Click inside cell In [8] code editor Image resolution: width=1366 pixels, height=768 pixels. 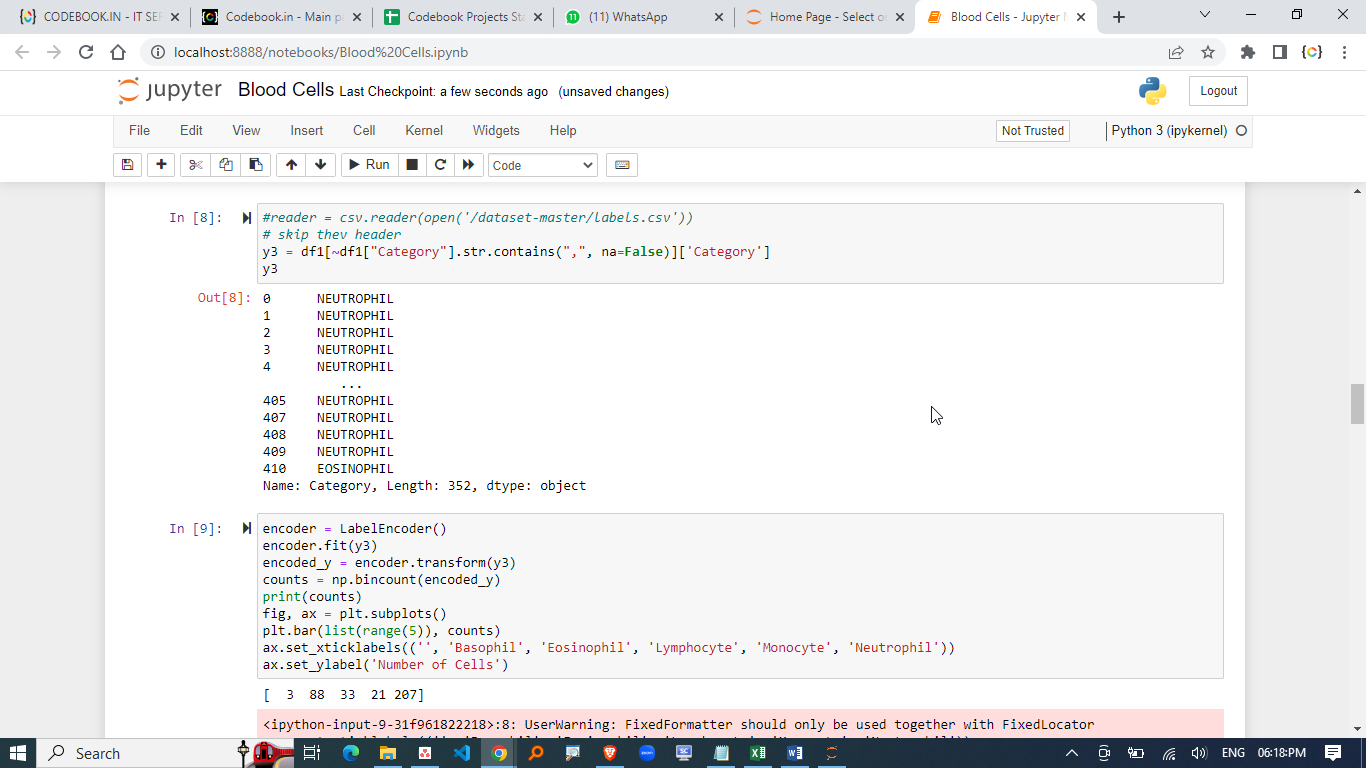pos(739,243)
